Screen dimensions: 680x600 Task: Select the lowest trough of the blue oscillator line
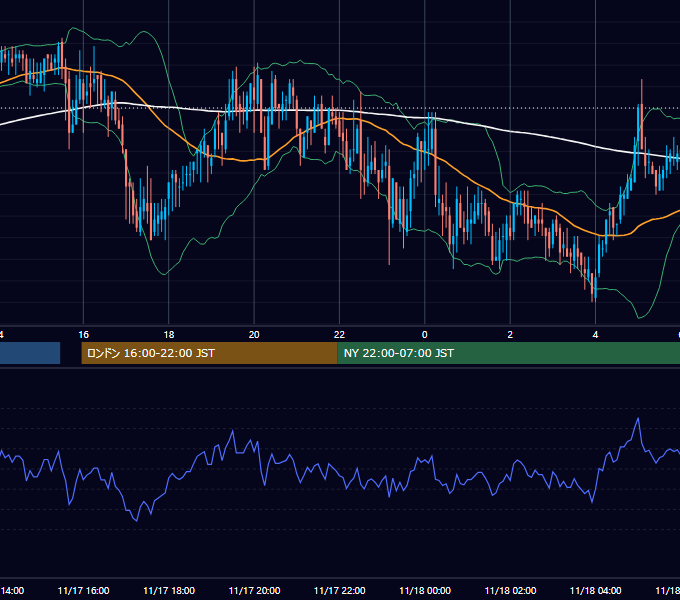137,520
